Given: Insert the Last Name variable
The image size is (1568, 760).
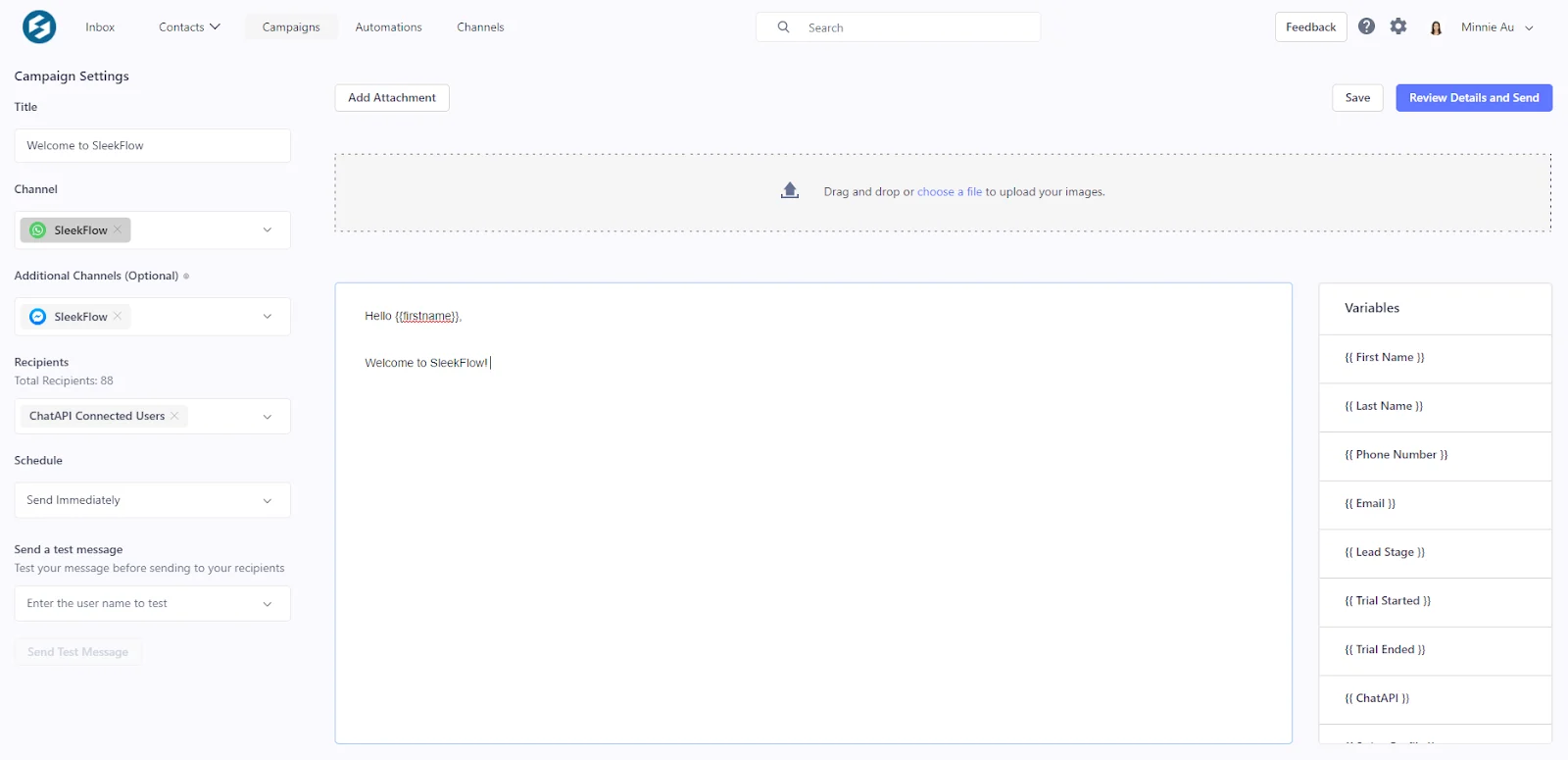Looking at the screenshot, I should click(1435, 407).
